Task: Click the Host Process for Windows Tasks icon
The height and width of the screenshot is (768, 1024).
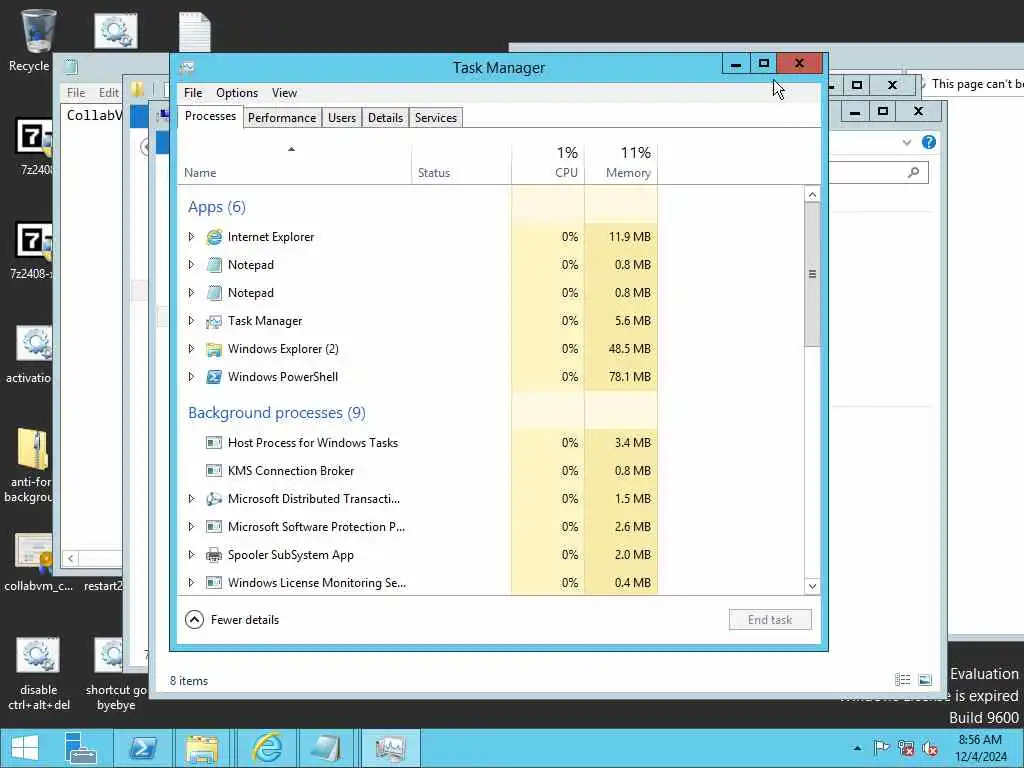Action: [x=214, y=443]
